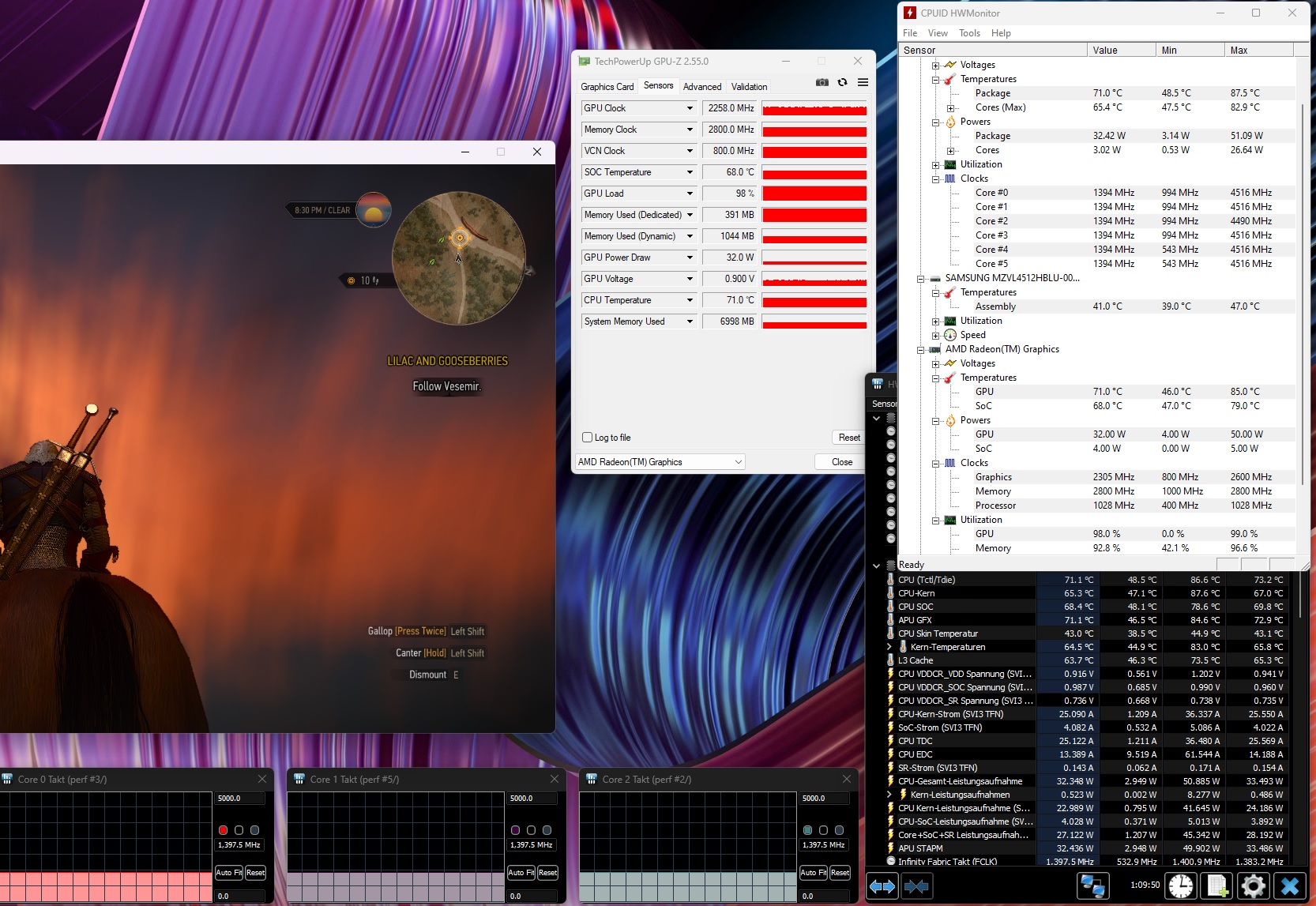Click the HWMonitor title bar lightning icon

pos(910,13)
